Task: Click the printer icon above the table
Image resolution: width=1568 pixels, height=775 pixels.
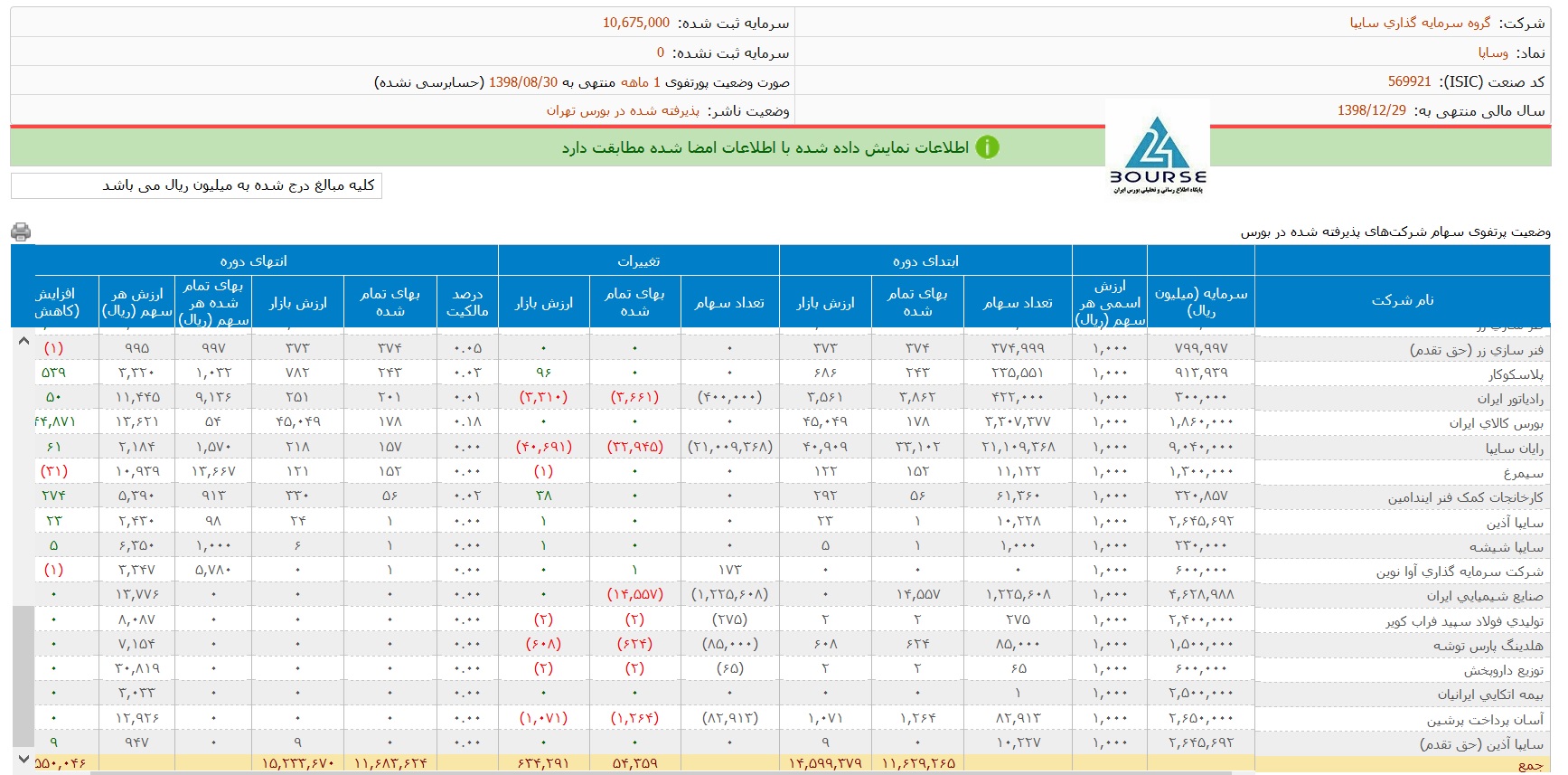Action: pos(21,232)
